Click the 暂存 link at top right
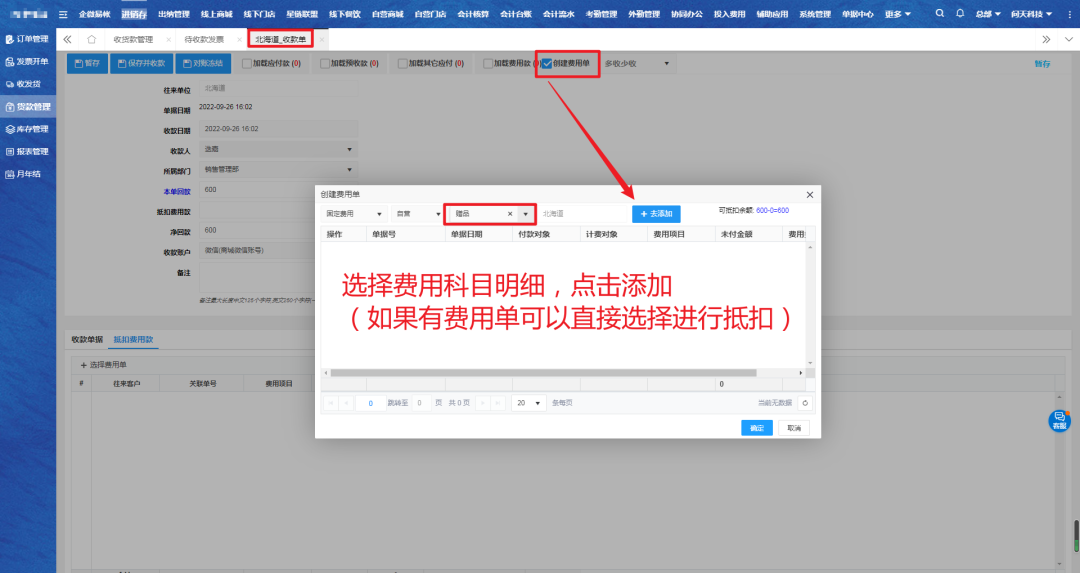 point(1042,64)
